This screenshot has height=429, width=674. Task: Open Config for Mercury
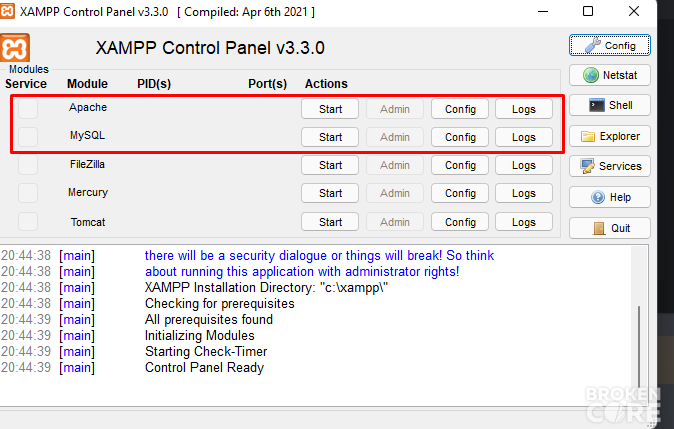coord(460,193)
